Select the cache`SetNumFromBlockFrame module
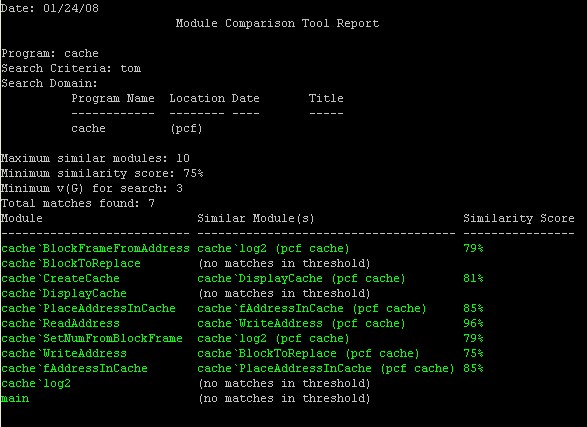Image resolution: width=587 pixels, height=427 pixels. [x=92, y=338]
